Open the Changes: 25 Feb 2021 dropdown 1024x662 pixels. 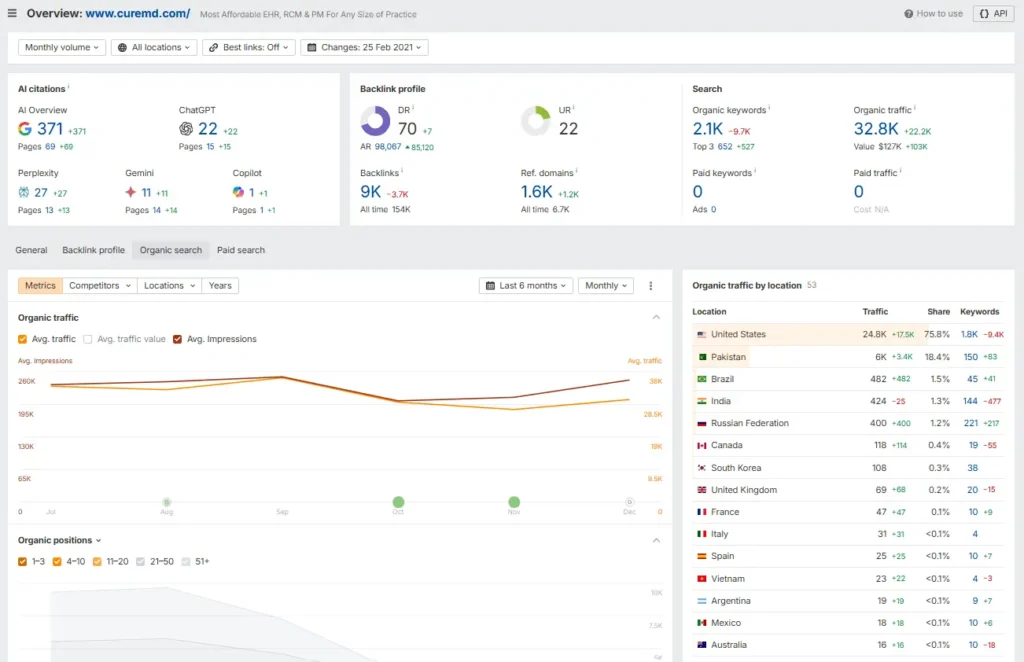pyautogui.click(x=368, y=47)
